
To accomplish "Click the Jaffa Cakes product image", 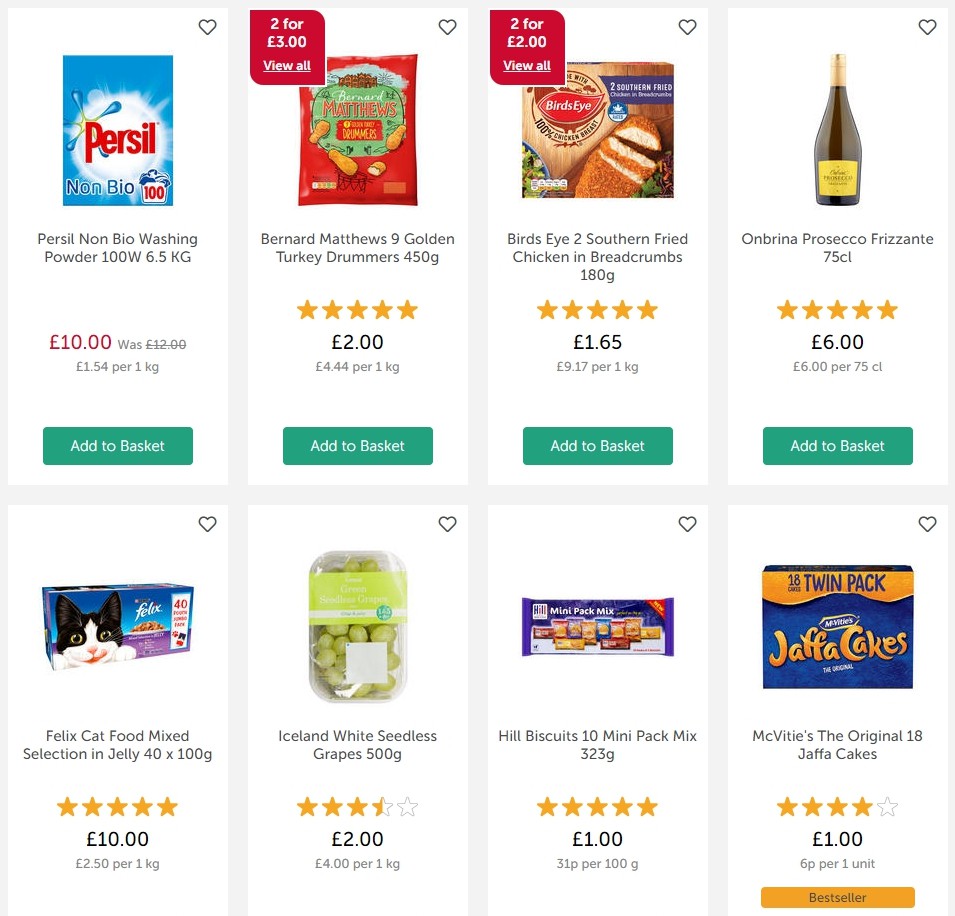I will [837, 627].
